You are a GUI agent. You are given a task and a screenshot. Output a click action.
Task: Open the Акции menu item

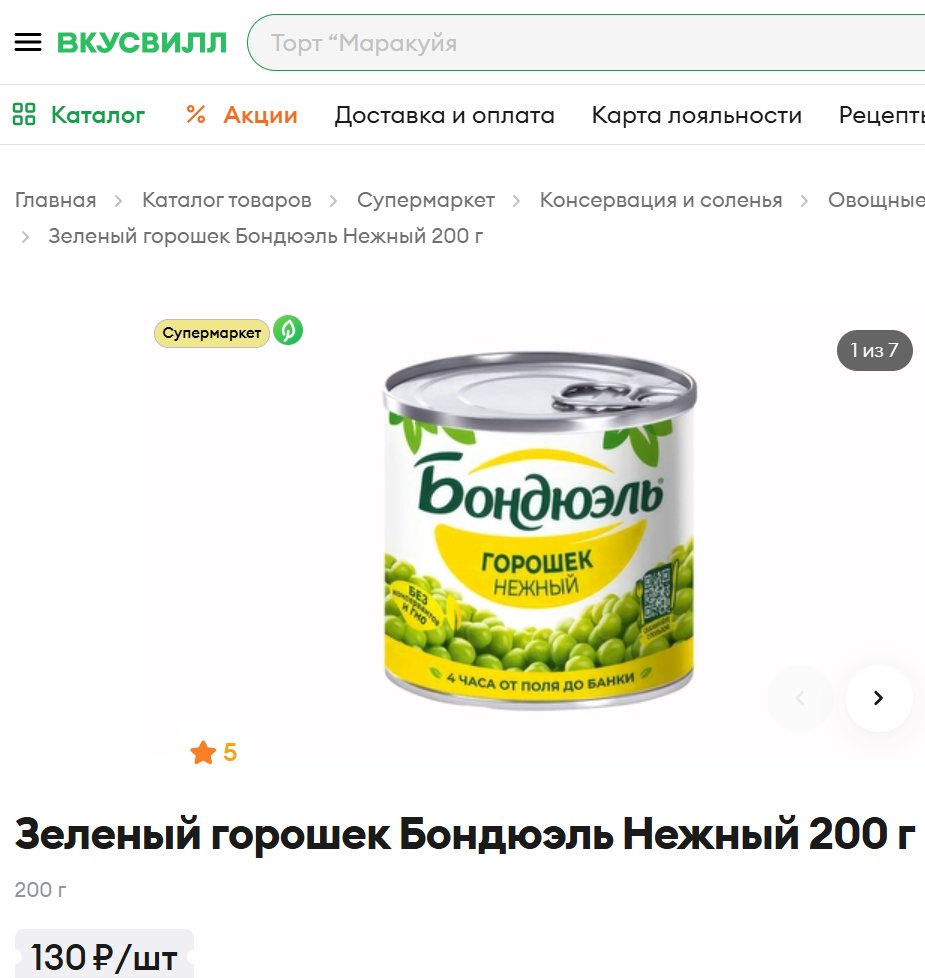[x=261, y=115]
